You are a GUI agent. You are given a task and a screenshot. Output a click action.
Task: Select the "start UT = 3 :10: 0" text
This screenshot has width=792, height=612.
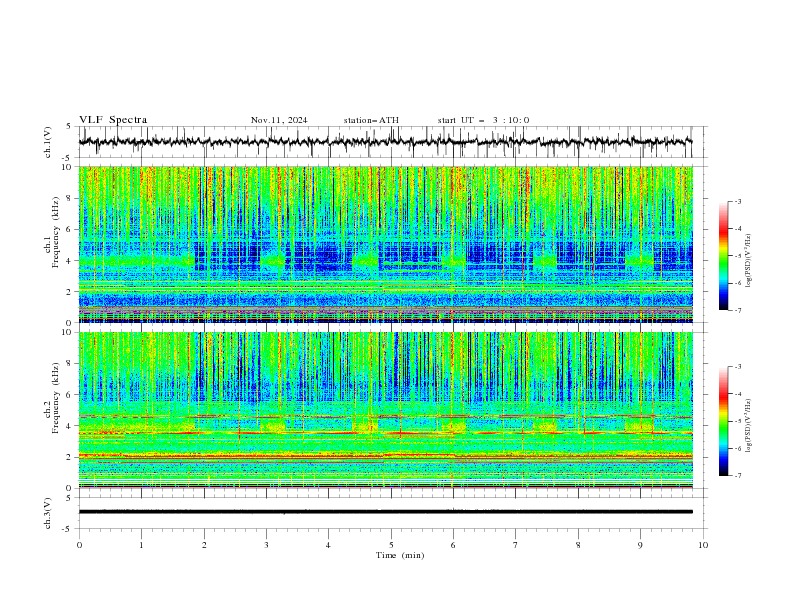click(x=483, y=120)
